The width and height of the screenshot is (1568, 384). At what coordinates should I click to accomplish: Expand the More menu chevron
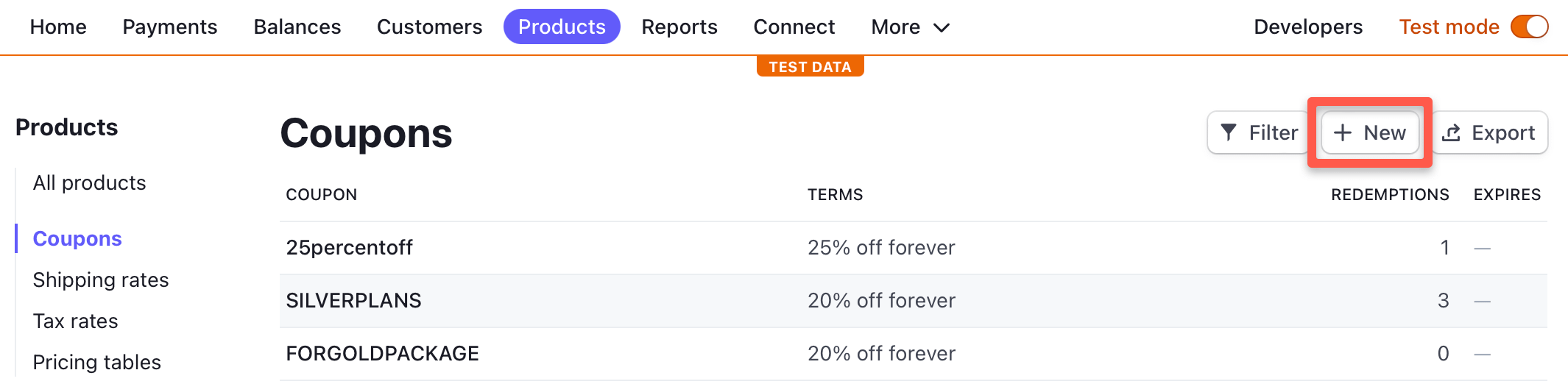click(x=942, y=28)
